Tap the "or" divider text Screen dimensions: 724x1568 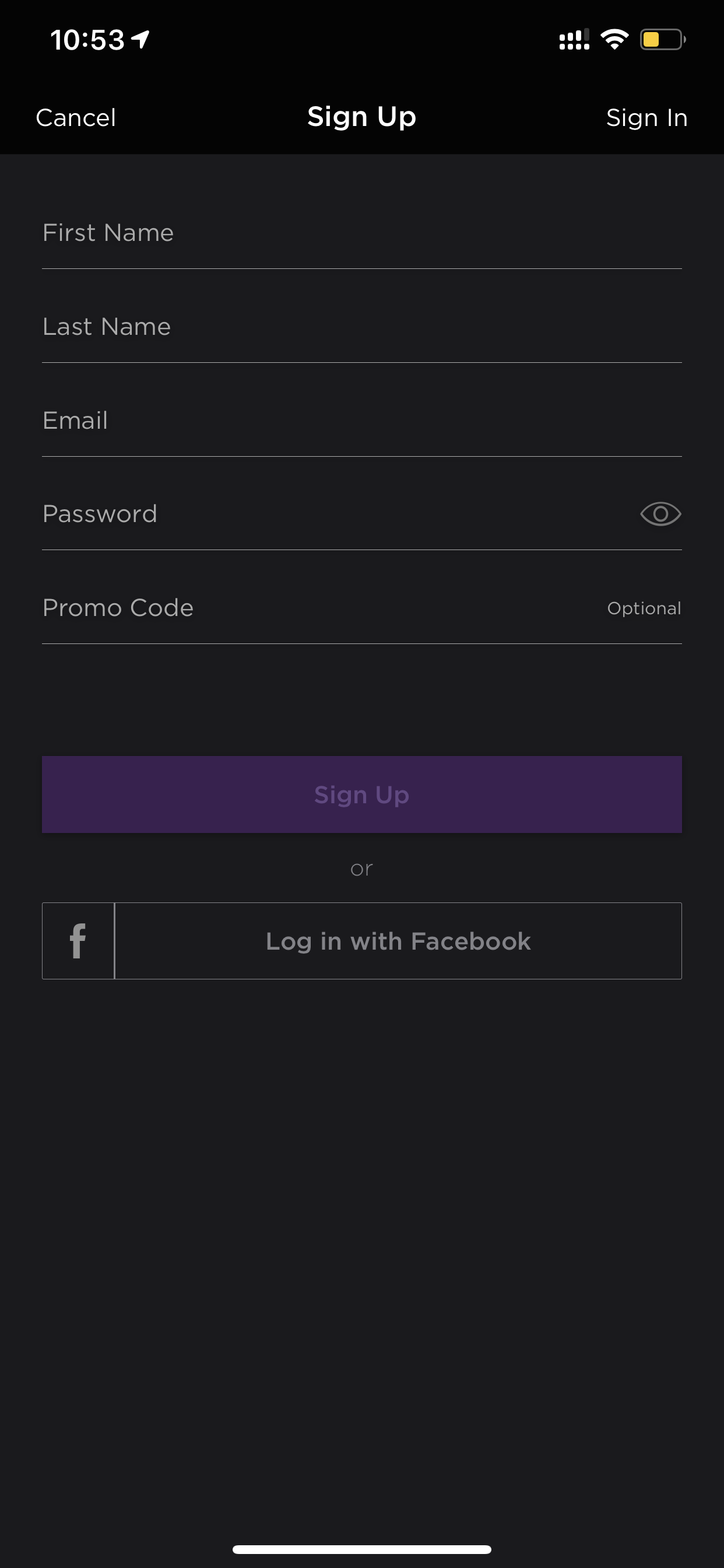tap(361, 869)
